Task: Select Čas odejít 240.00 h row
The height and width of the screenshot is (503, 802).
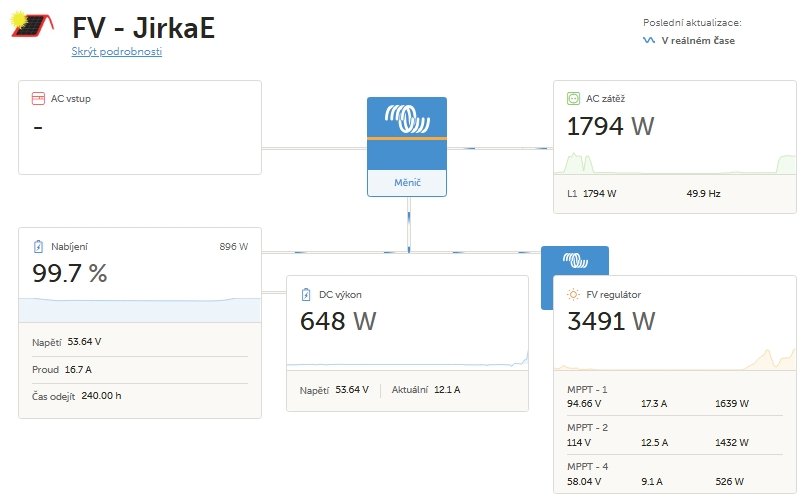Action: click(x=140, y=396)
